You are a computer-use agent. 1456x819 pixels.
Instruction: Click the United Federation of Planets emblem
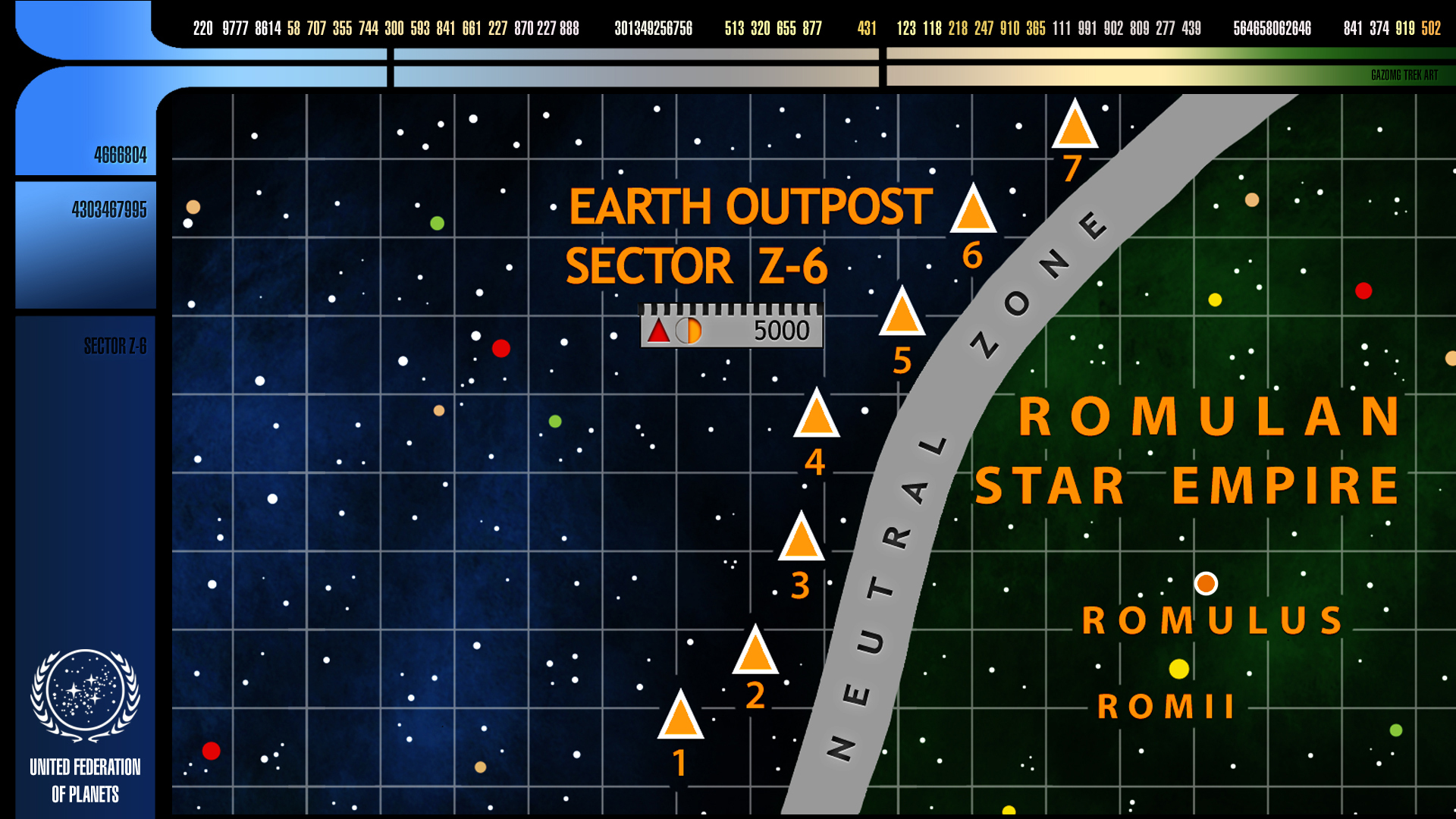click(85, 695)
